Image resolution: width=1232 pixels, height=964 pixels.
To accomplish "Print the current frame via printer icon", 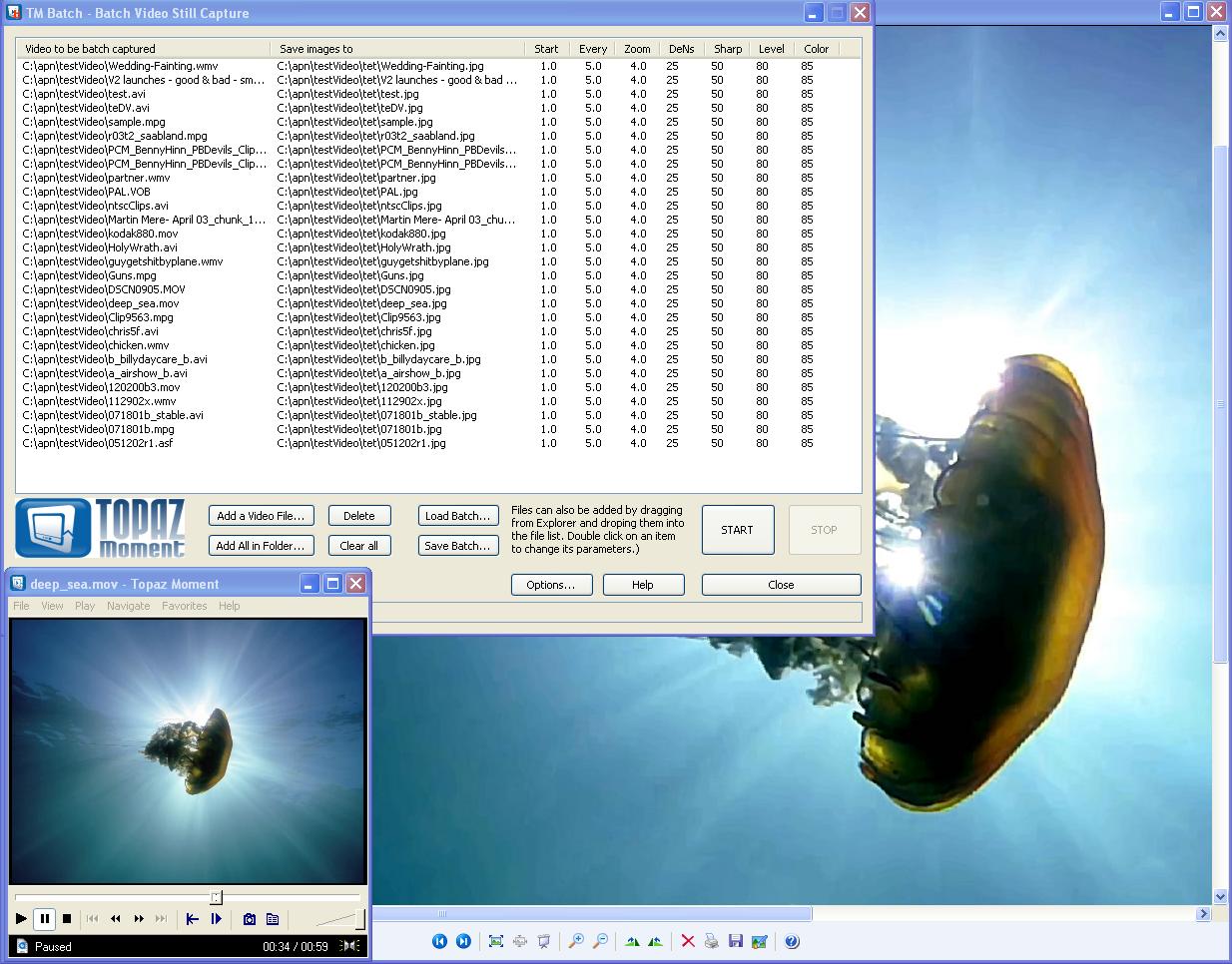I will pos(711,941).
